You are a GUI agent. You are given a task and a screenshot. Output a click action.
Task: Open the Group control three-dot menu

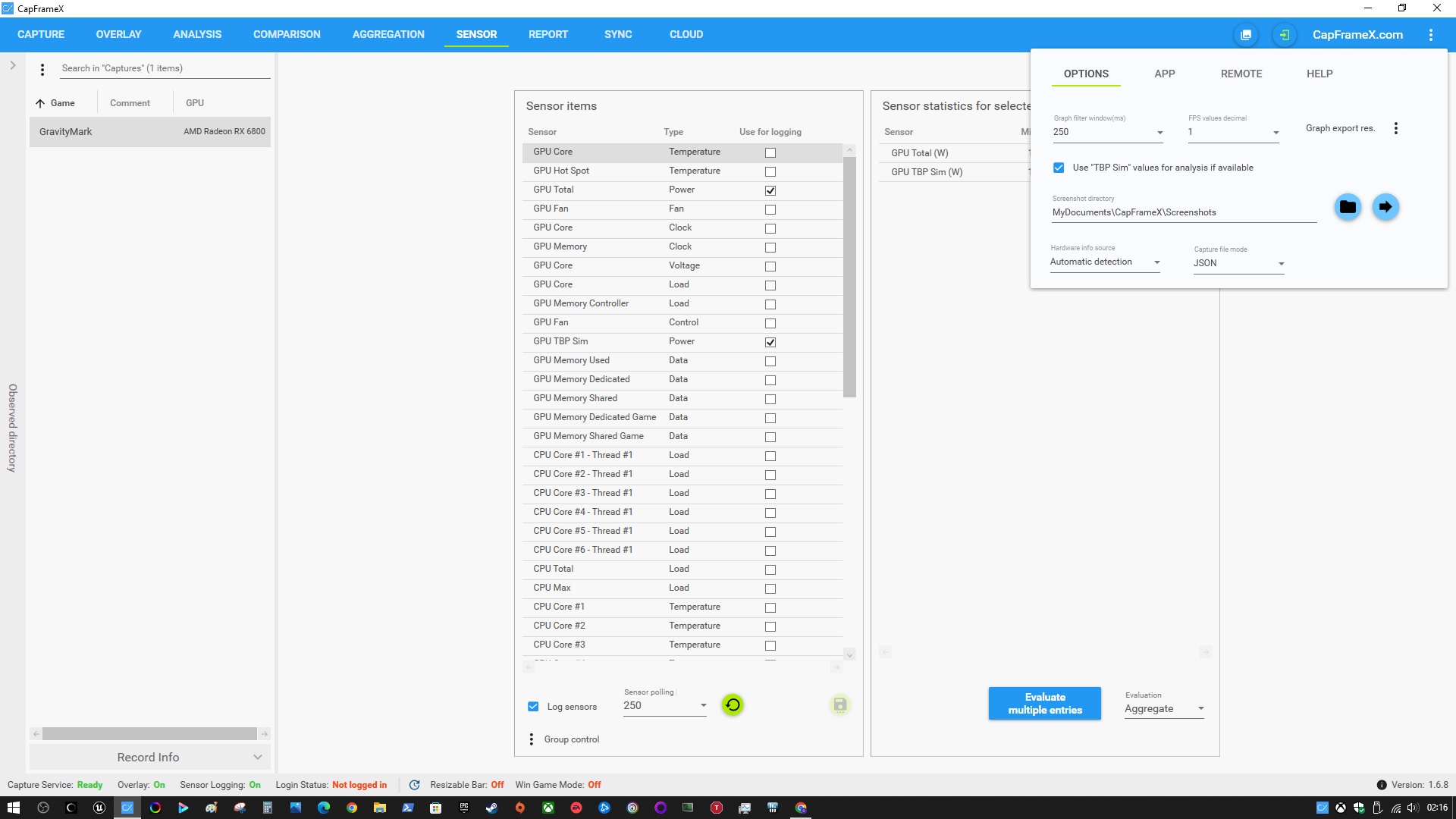point(531,739)
